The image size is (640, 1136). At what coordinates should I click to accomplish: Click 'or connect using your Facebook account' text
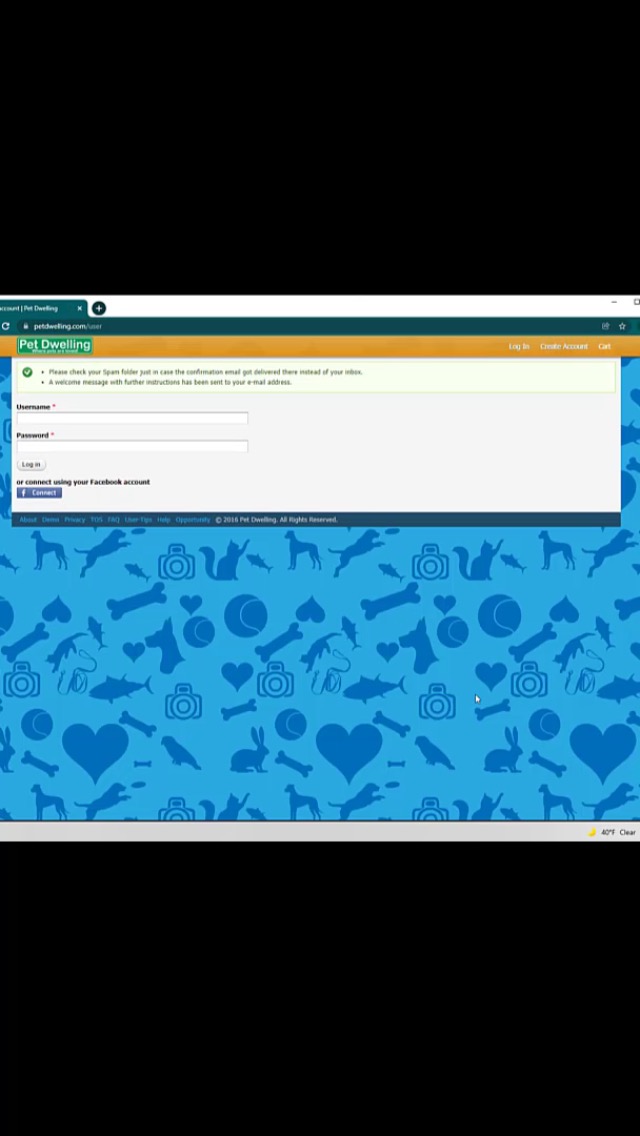[83, 482]
